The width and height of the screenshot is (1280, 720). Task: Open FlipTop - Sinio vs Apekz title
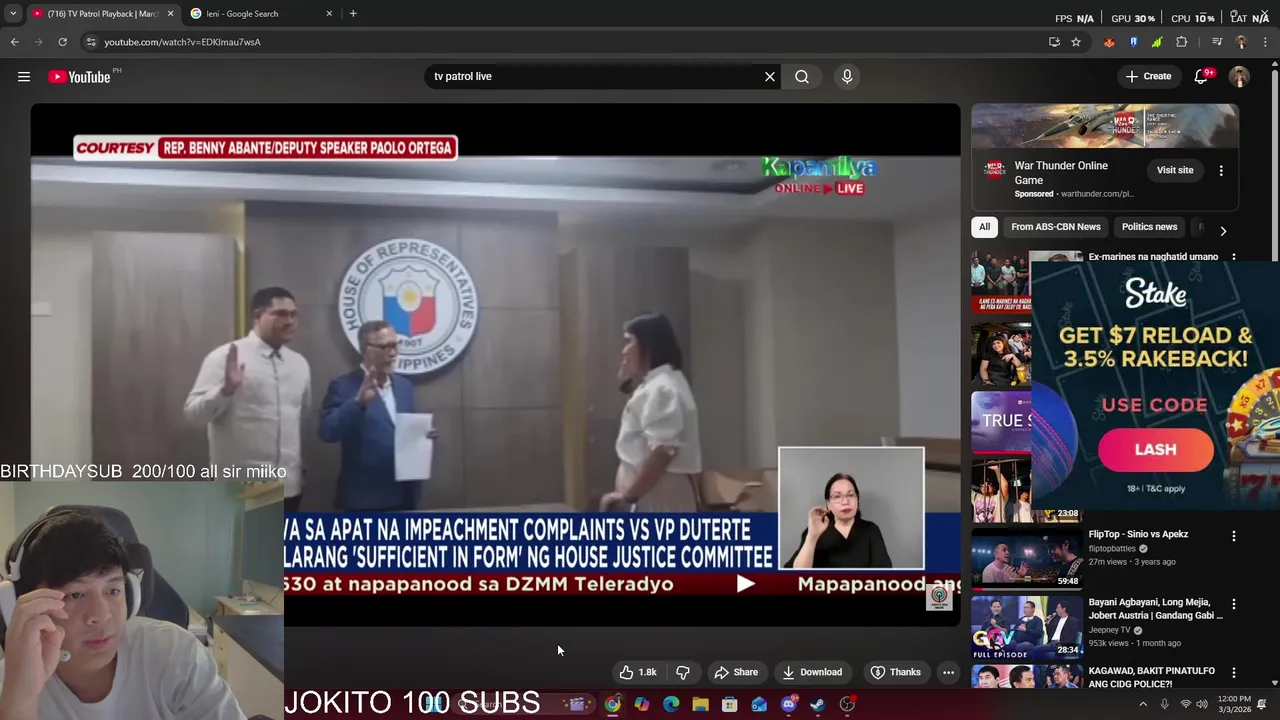[1138, 534]
